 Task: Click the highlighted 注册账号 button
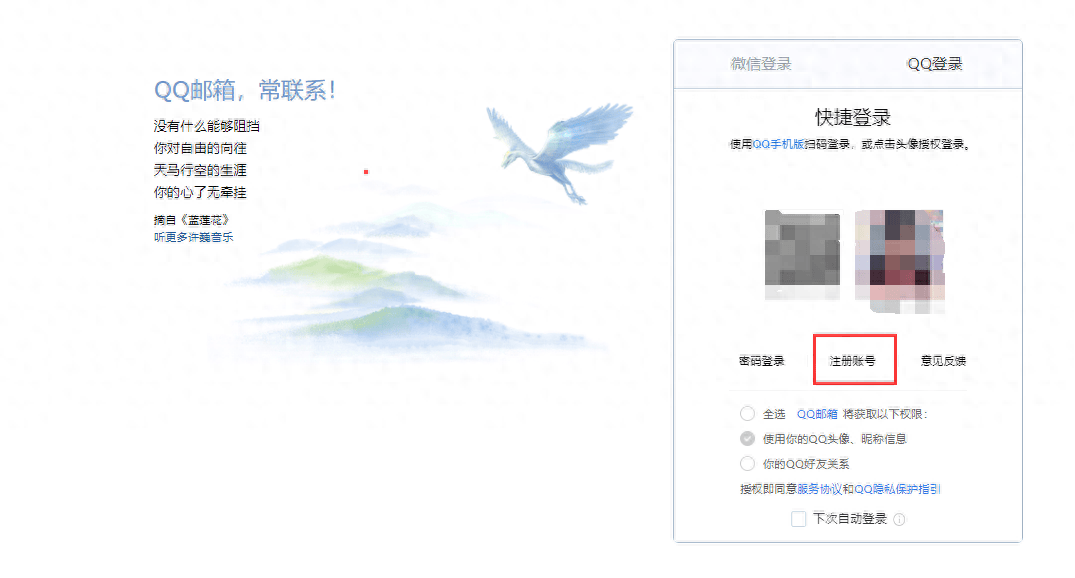853,361
